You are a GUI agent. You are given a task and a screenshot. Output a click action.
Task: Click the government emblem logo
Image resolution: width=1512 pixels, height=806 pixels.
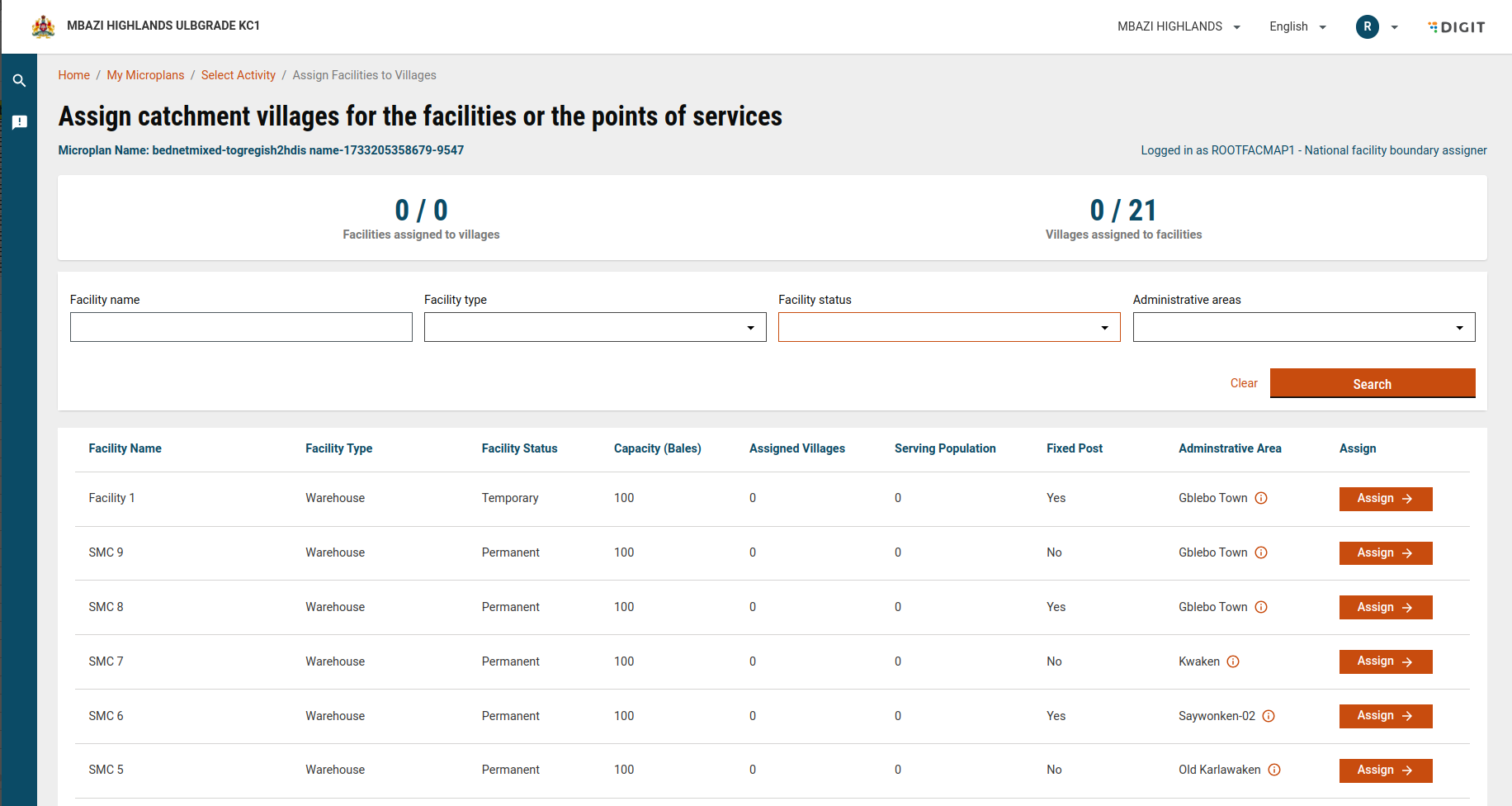tap(43, 26)
